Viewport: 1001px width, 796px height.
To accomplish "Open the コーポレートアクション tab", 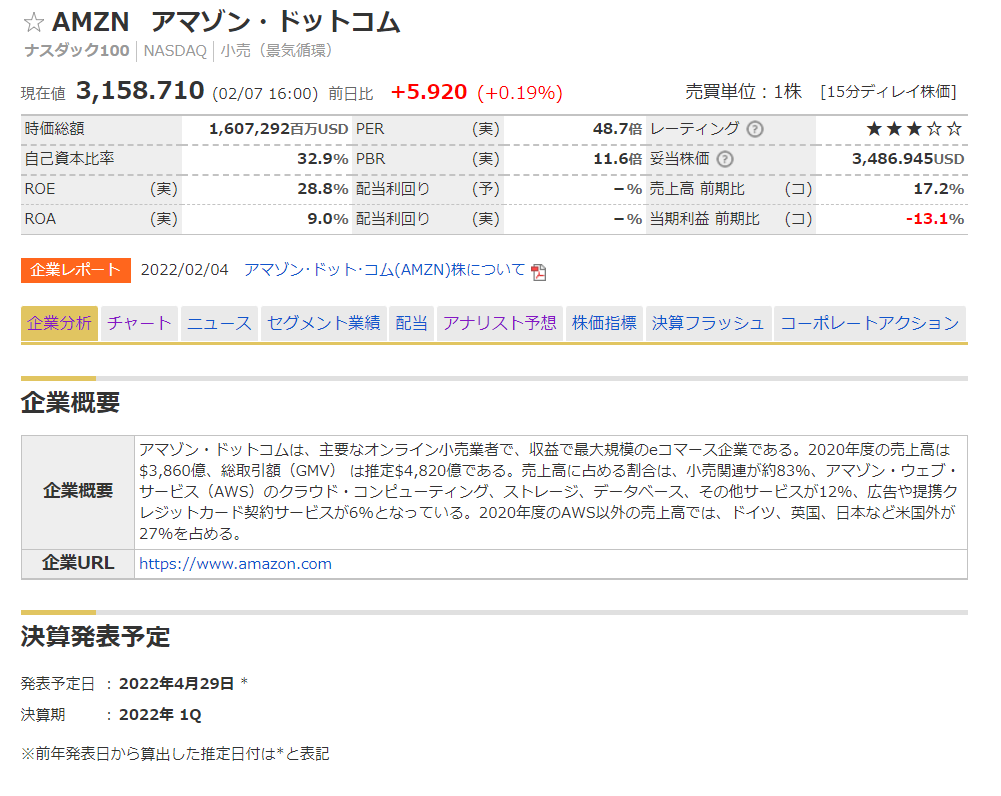I will point(870,323).
